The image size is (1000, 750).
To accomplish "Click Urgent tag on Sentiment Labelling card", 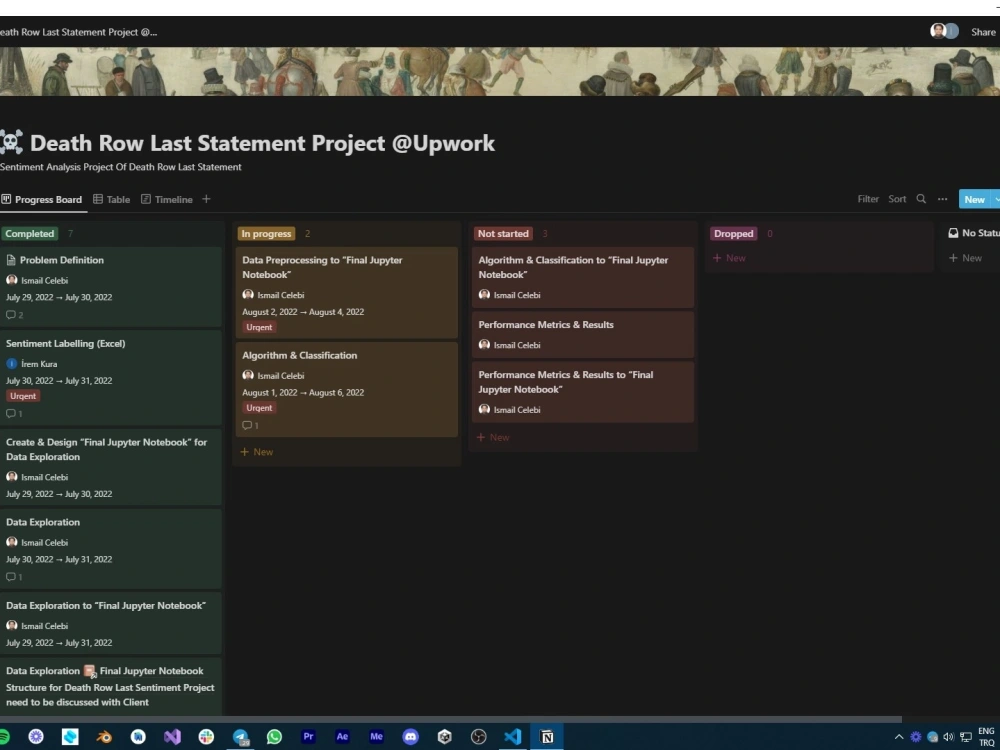I will (23, 396).
